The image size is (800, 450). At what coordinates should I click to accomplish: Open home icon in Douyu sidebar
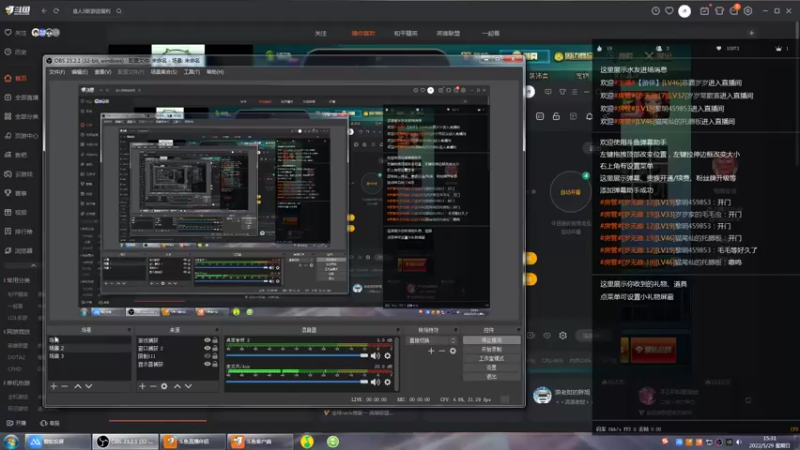coord(8,78)
